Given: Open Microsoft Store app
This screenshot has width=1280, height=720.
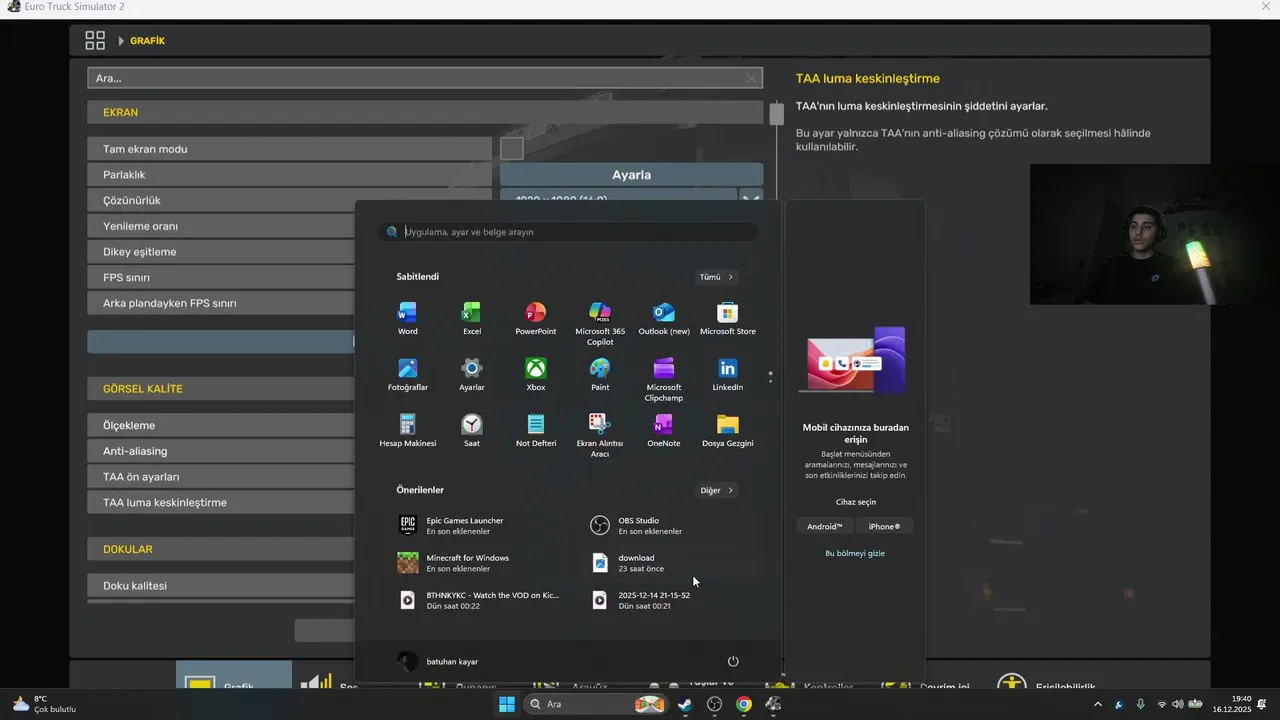Looking at the screenshot, I should point(728,318).
